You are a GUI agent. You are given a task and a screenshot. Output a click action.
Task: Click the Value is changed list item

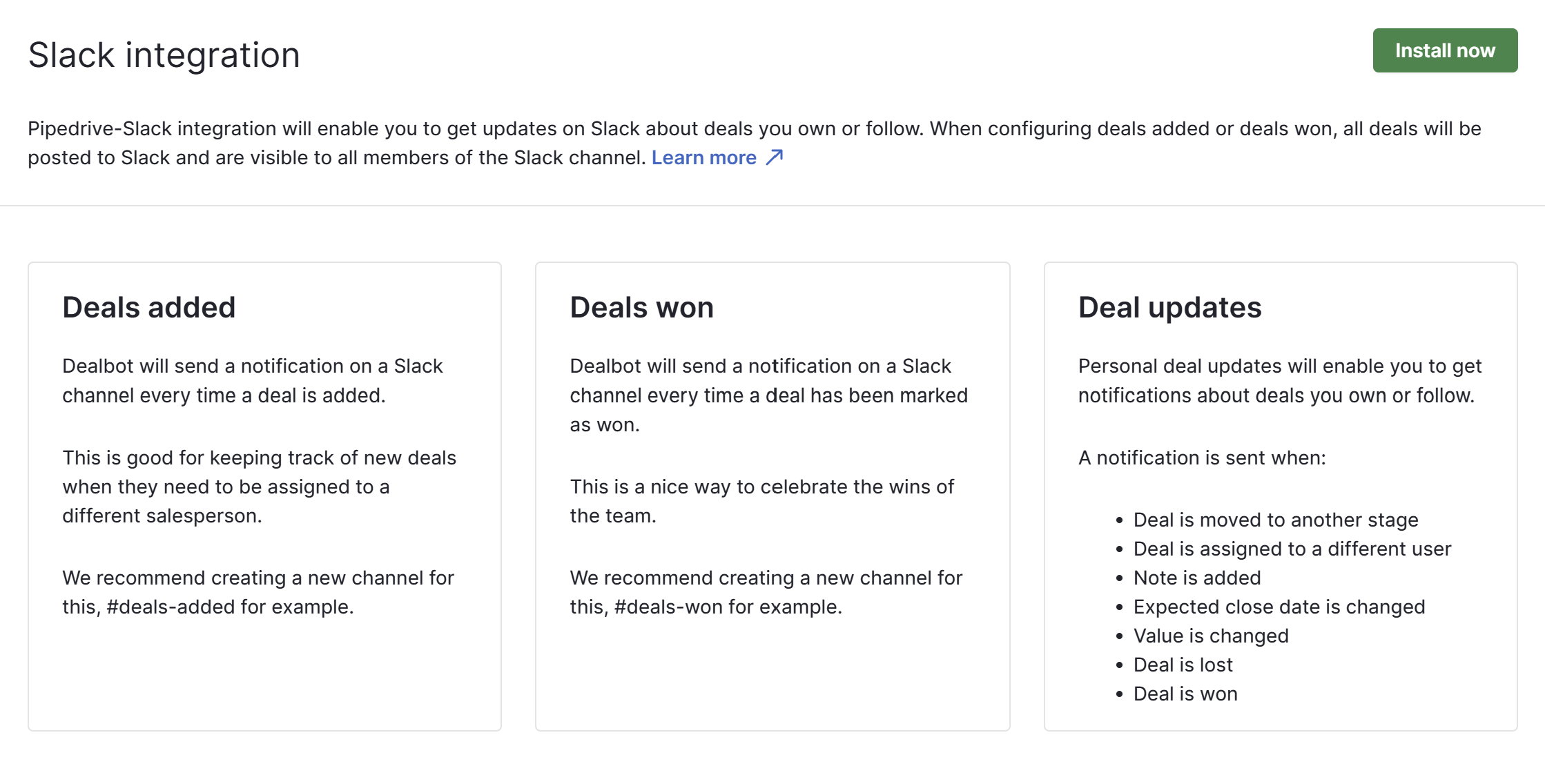click(1211, 636)
